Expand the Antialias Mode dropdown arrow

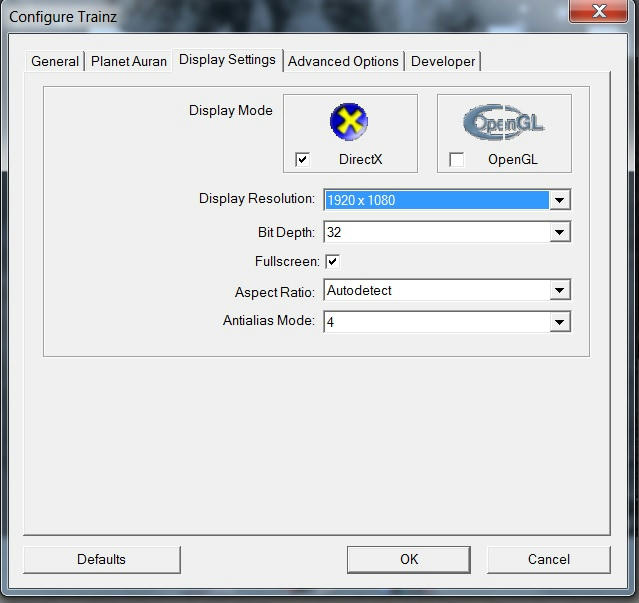tap(560, 322)
